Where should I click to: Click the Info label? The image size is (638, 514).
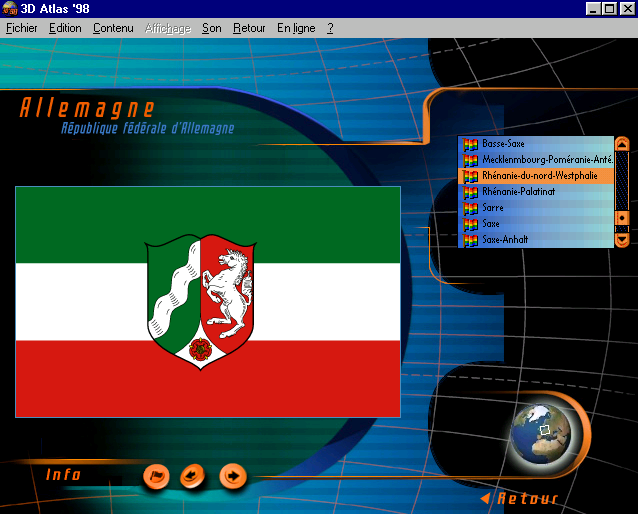coord(63,475)
